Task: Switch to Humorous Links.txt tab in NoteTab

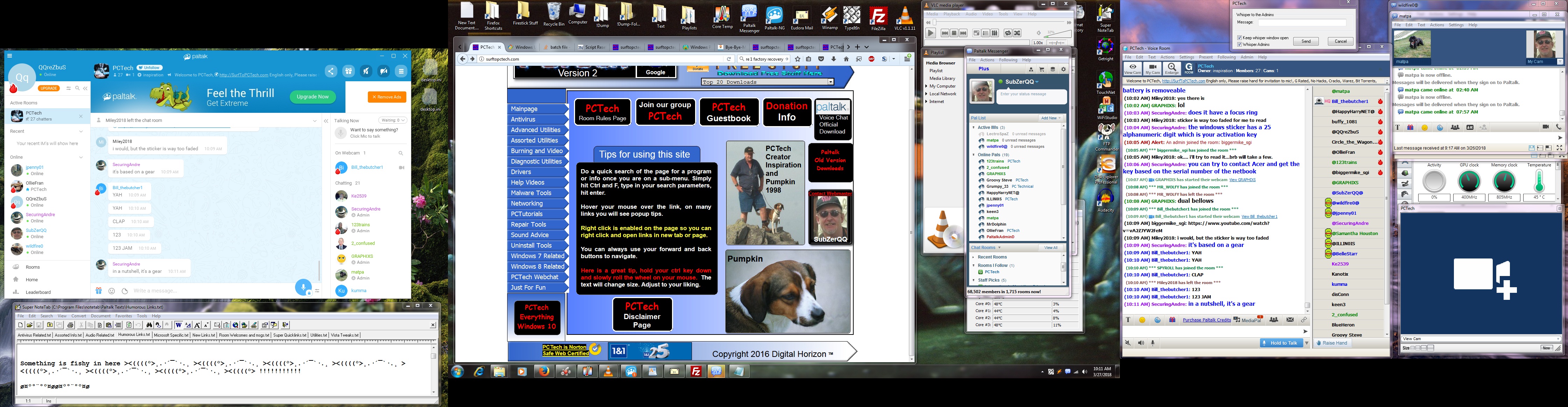Action: click(x=134, y=334)
